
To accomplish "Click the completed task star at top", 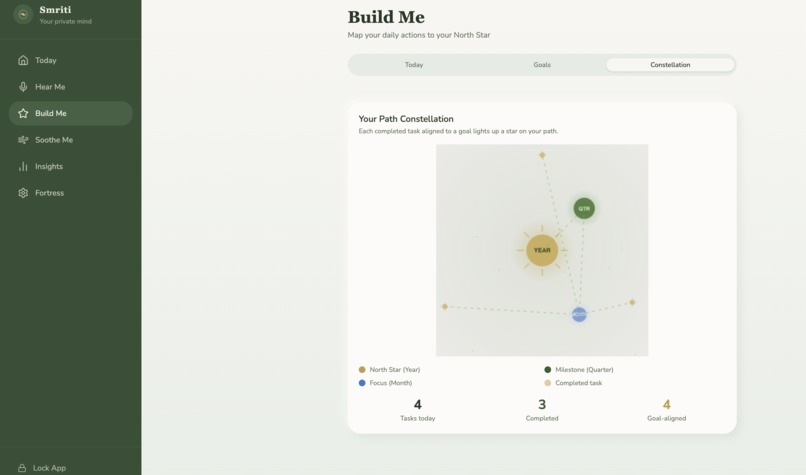I will (542, 155).
